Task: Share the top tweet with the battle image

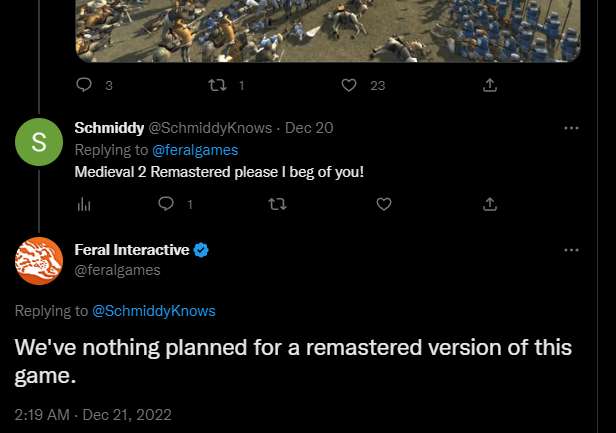Action: pos(490,86)
